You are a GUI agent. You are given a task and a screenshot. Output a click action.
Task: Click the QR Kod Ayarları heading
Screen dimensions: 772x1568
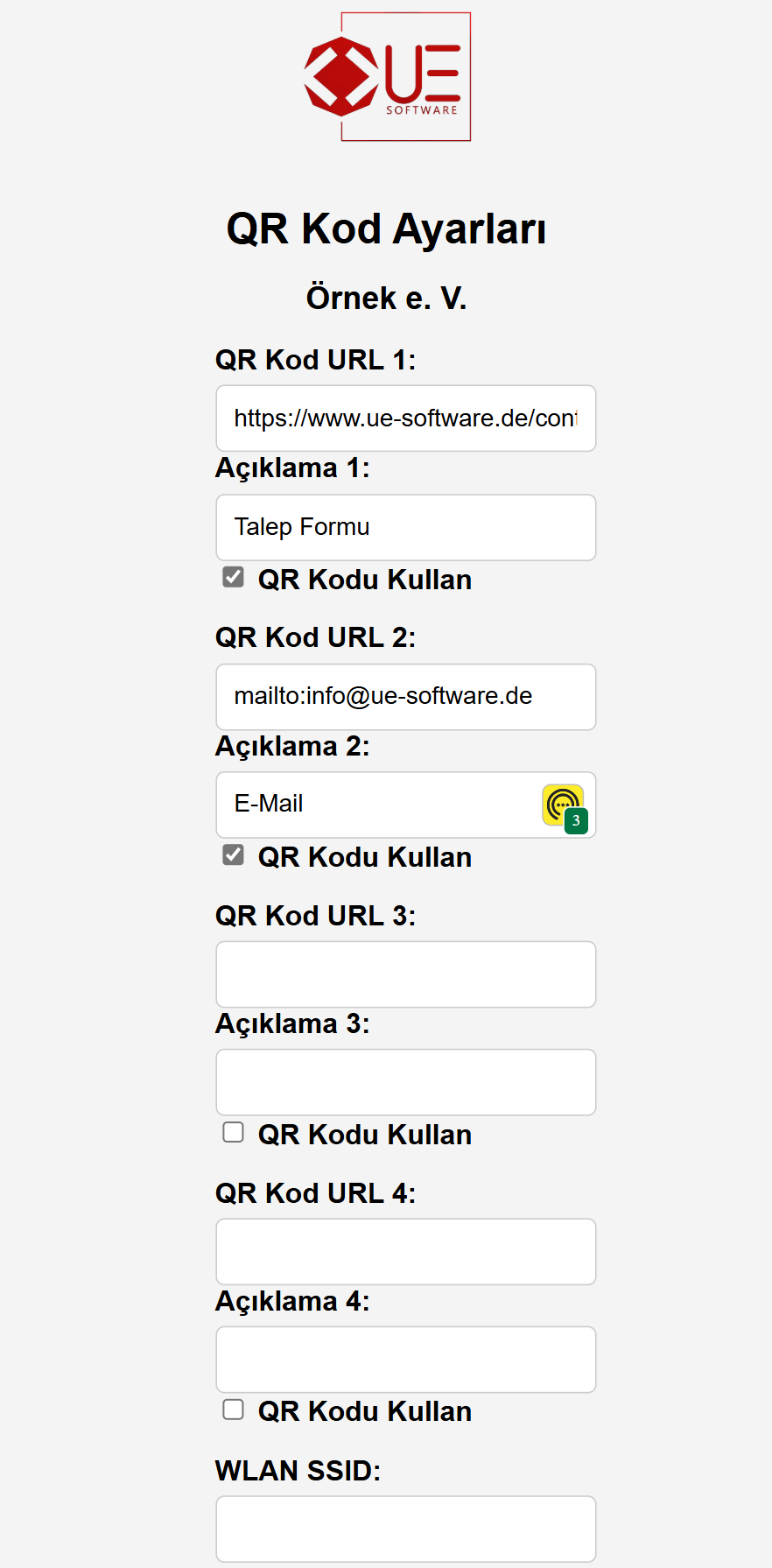pos(386,229)
